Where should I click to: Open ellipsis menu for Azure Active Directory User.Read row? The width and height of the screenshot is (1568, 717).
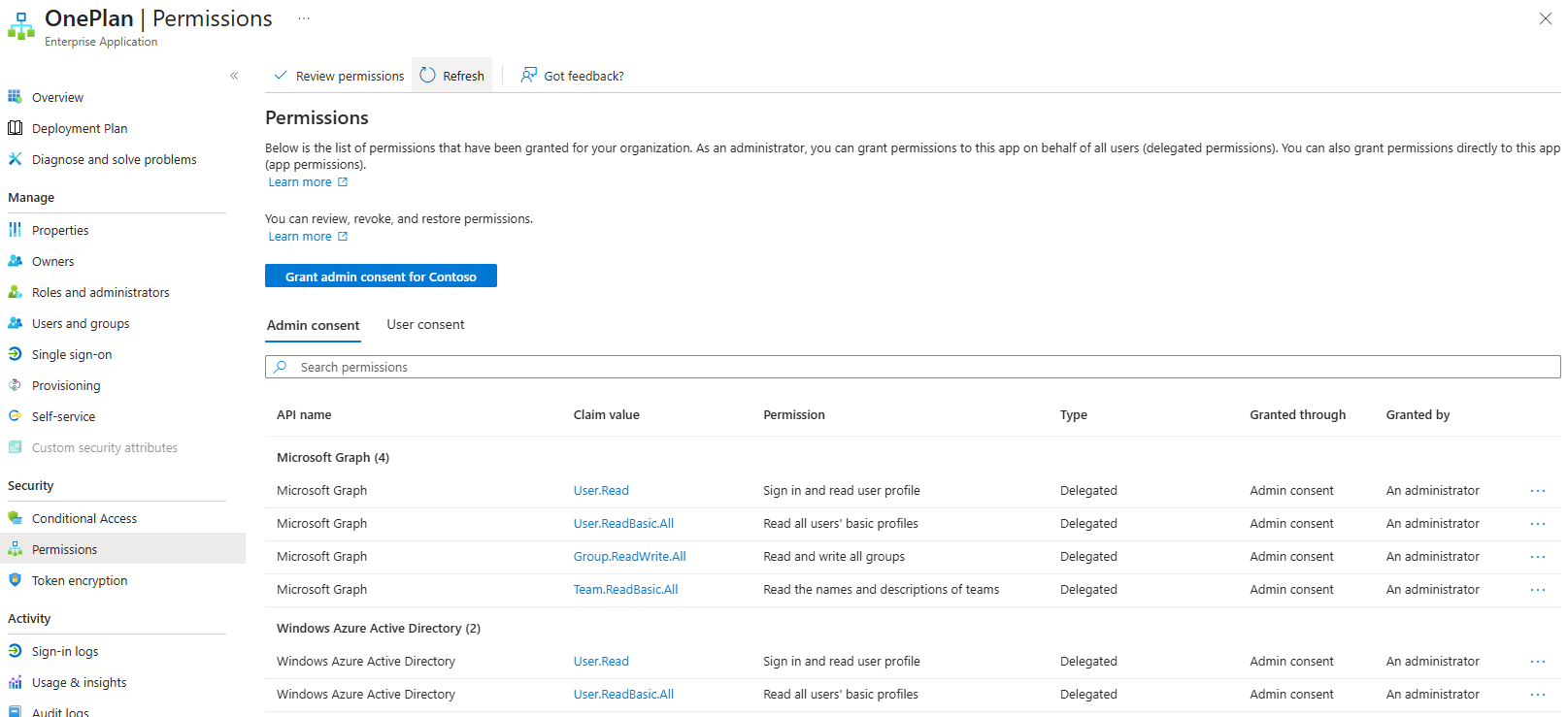[1538, 662]
